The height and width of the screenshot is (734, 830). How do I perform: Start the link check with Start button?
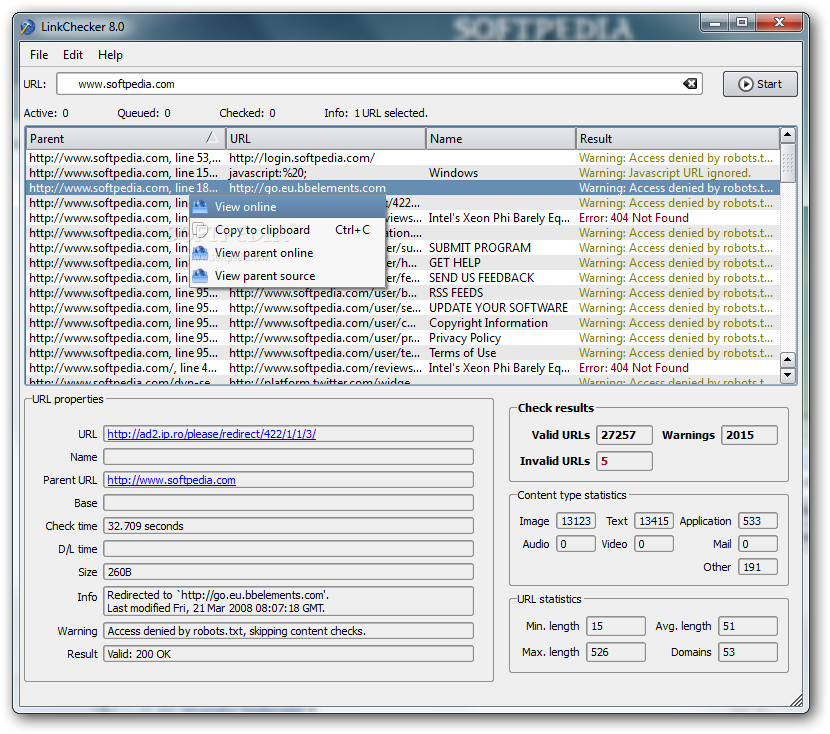pos(760,84)
